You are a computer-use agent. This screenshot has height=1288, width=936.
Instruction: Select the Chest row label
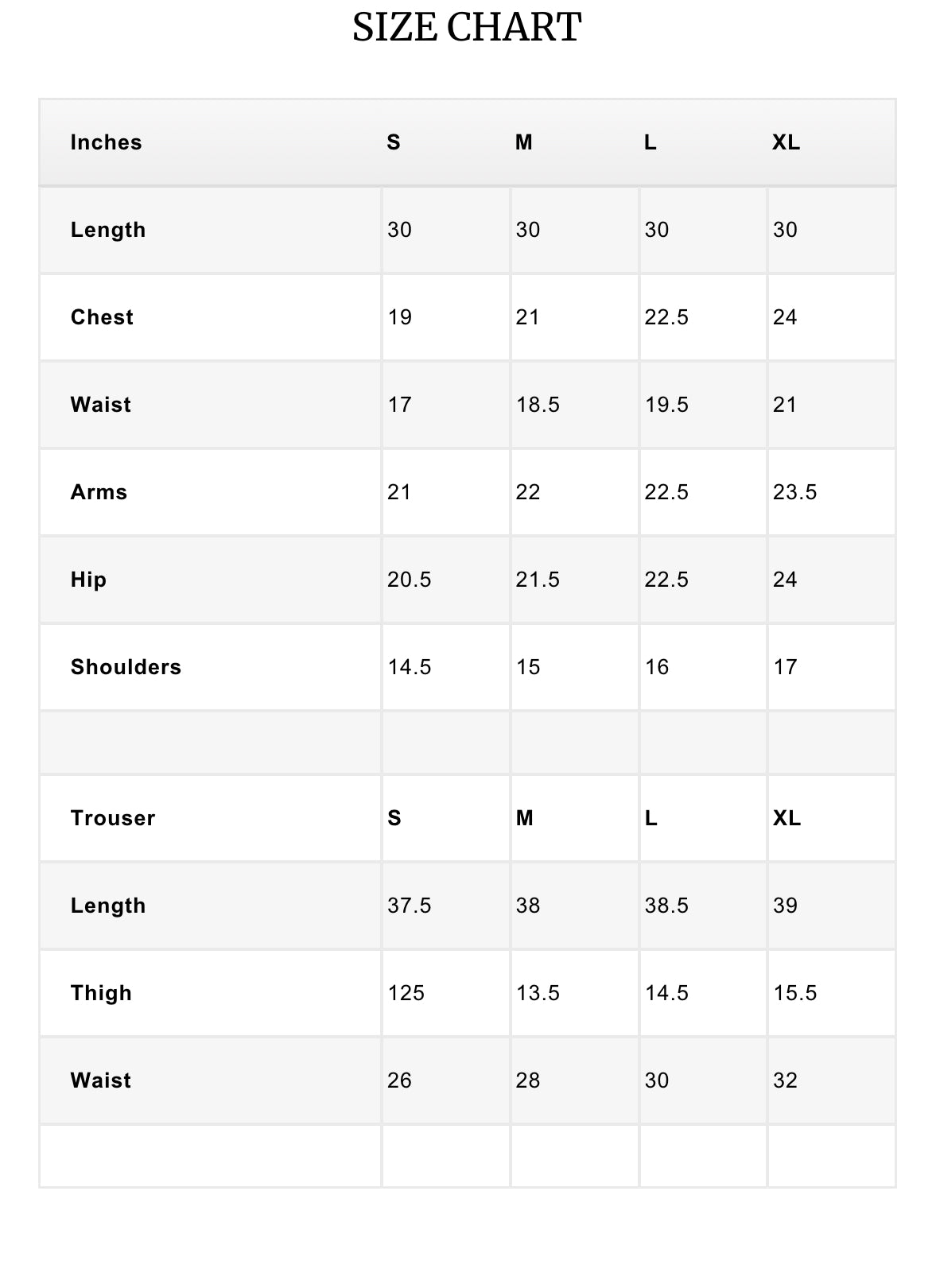[x=102, y=317]
